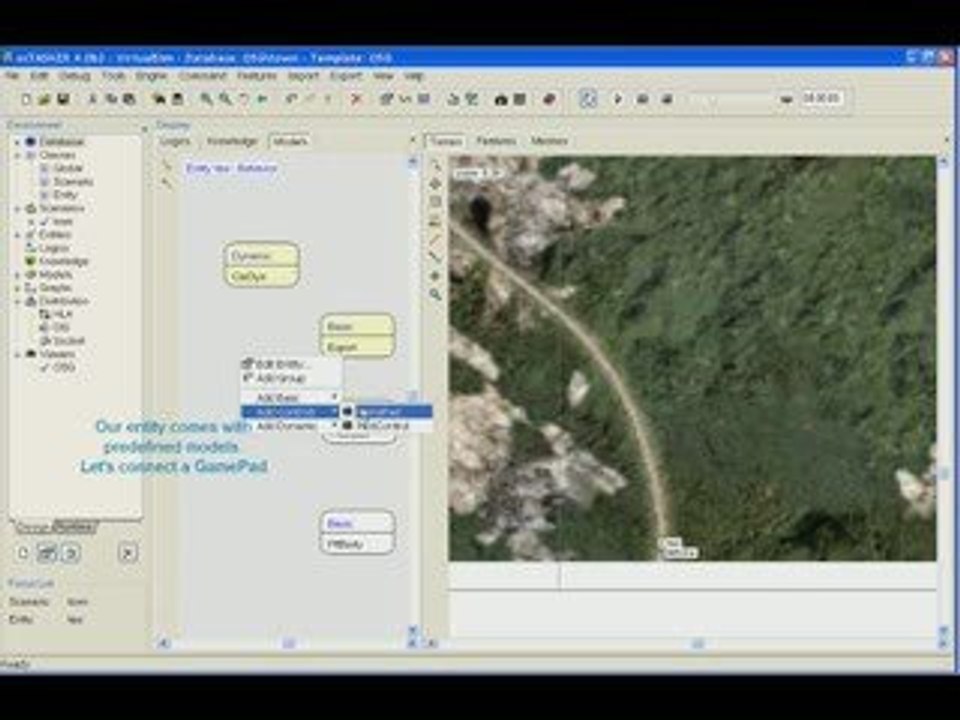The image size is (960, 720).
Task: Click the yellow Dynamic model node
Action: [x=261, y=255]
